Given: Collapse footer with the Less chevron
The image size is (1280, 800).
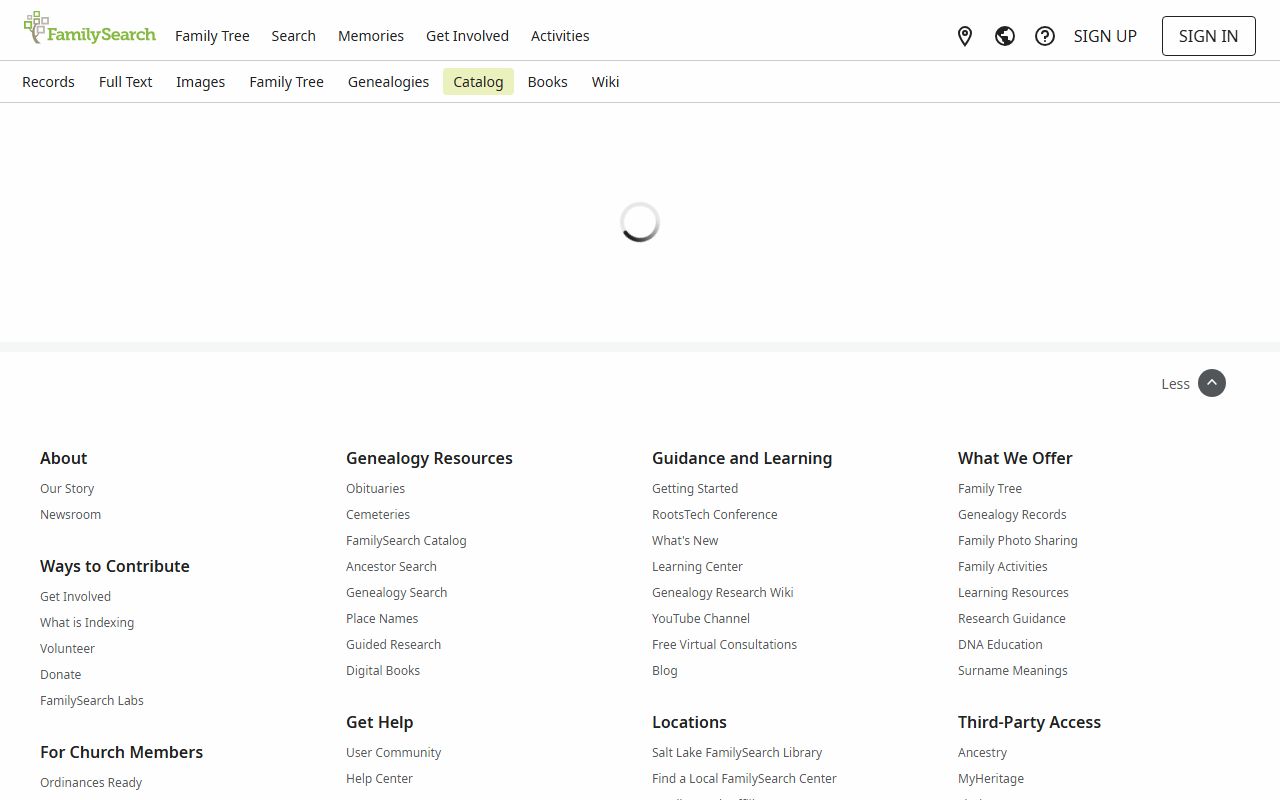Looking at the screenshot, I should tap(1211, 383).
